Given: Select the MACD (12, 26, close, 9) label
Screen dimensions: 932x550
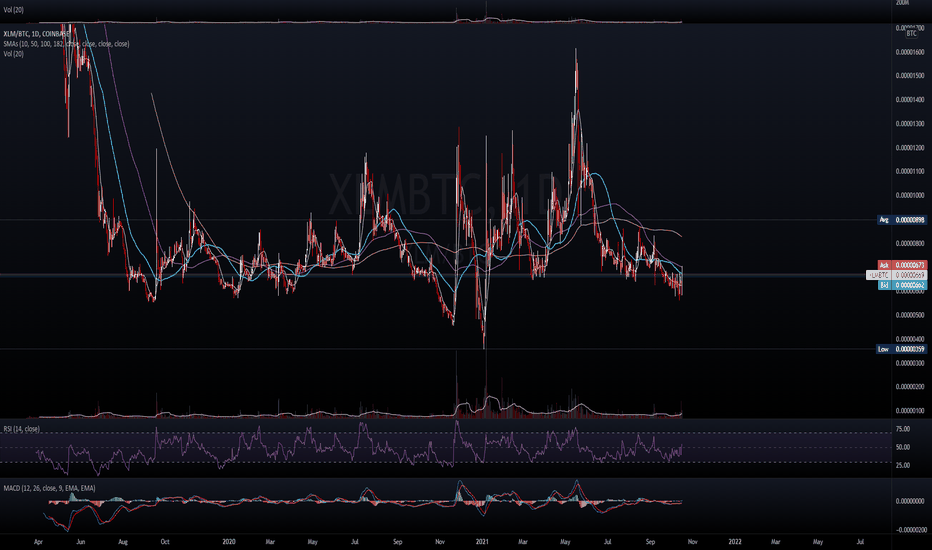Looking at the screenshot, I should (x=49, y=488).
